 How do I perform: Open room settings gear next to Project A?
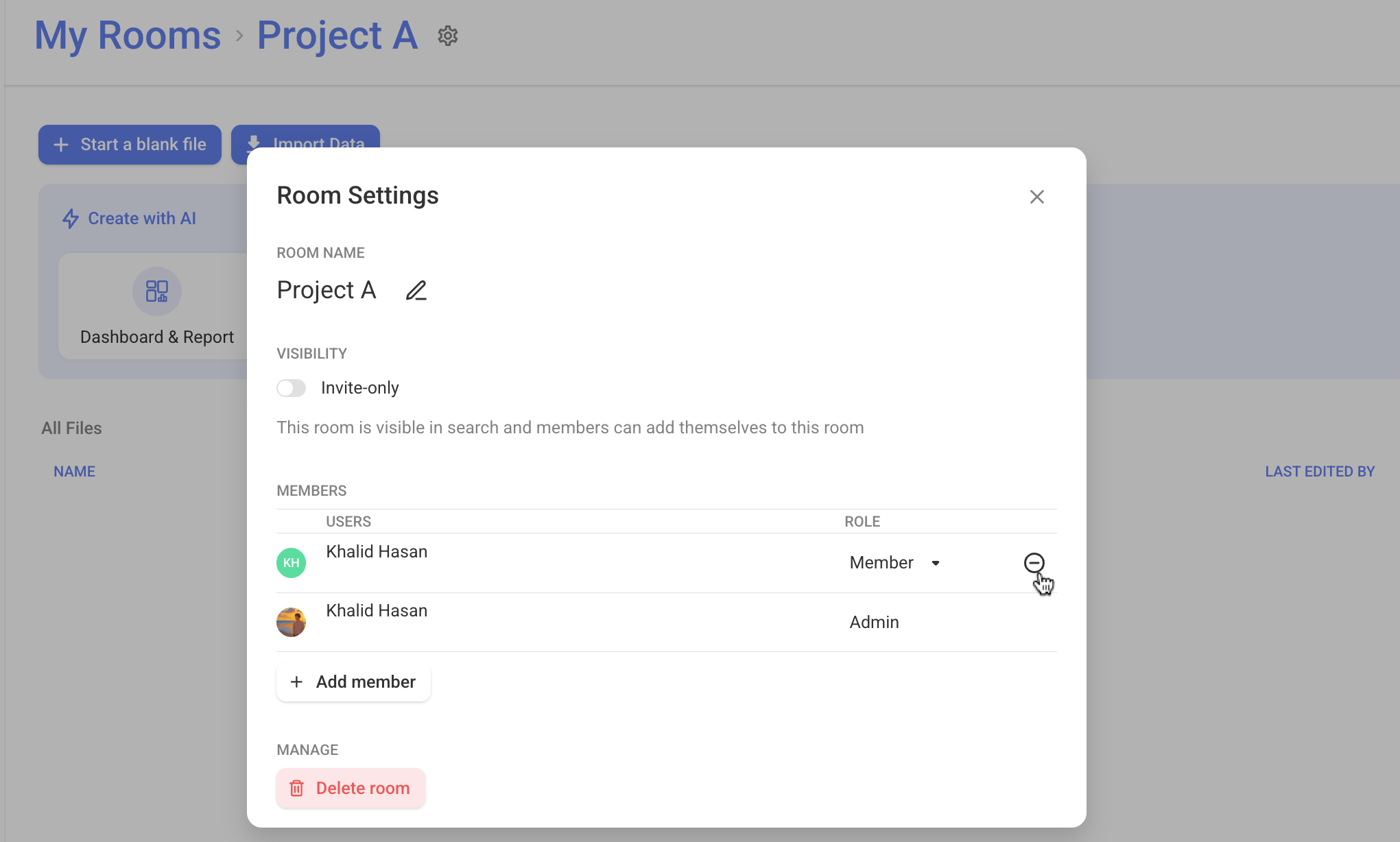[448, 36]
